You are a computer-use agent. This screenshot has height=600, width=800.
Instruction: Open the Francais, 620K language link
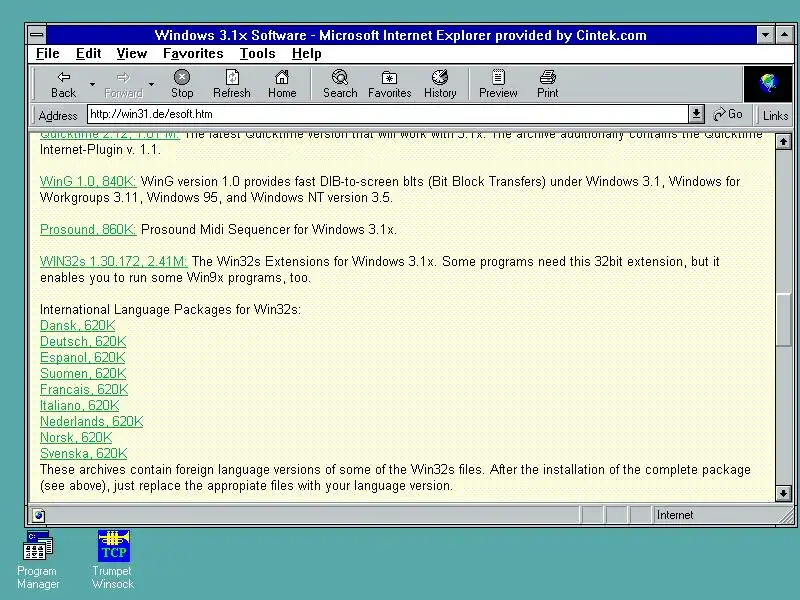click(x=84, y=390)
